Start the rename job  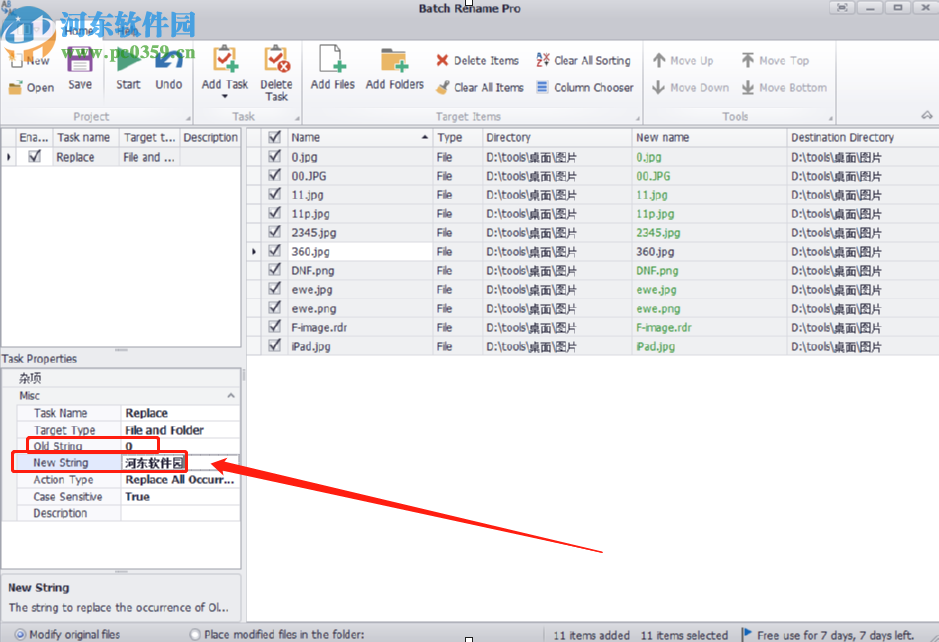128,69
